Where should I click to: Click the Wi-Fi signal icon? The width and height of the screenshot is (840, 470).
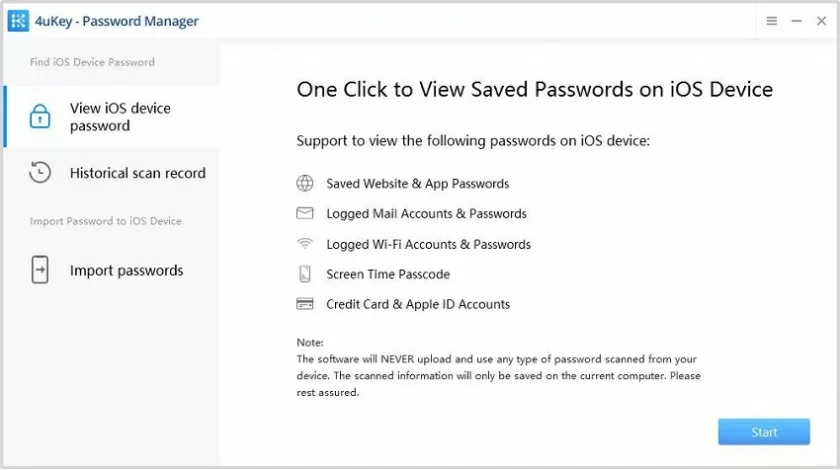tap(305, 244)
